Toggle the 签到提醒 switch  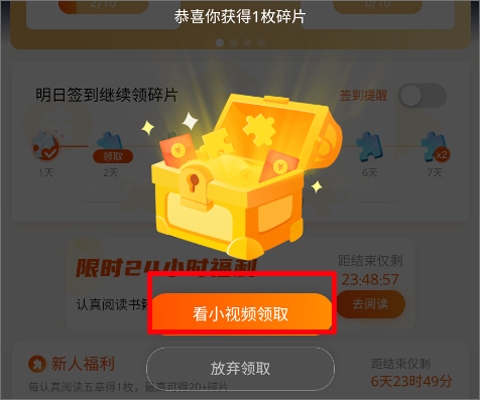point(422,95)
